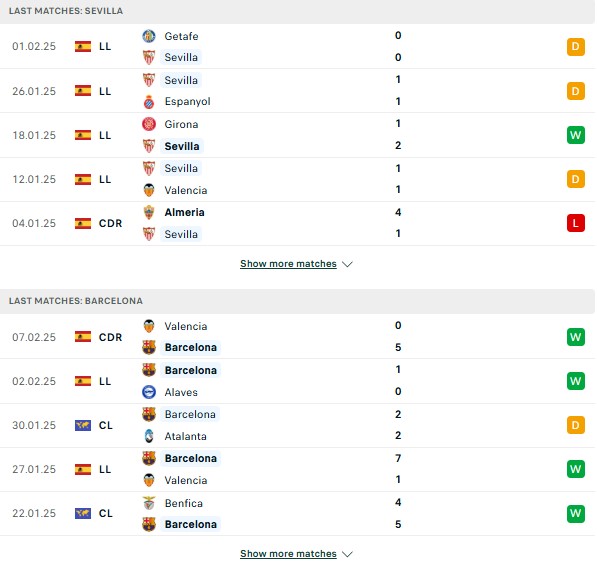
Task: Expand Show more matches under Sevilla
Action: (x=288, y=264)
